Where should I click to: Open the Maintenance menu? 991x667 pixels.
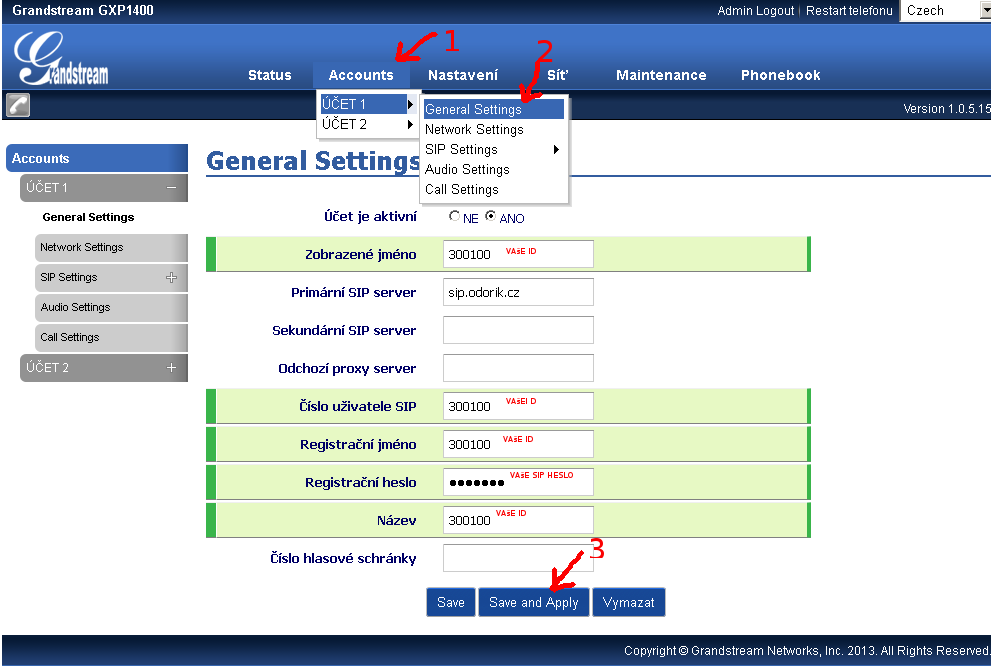point(661,75)
